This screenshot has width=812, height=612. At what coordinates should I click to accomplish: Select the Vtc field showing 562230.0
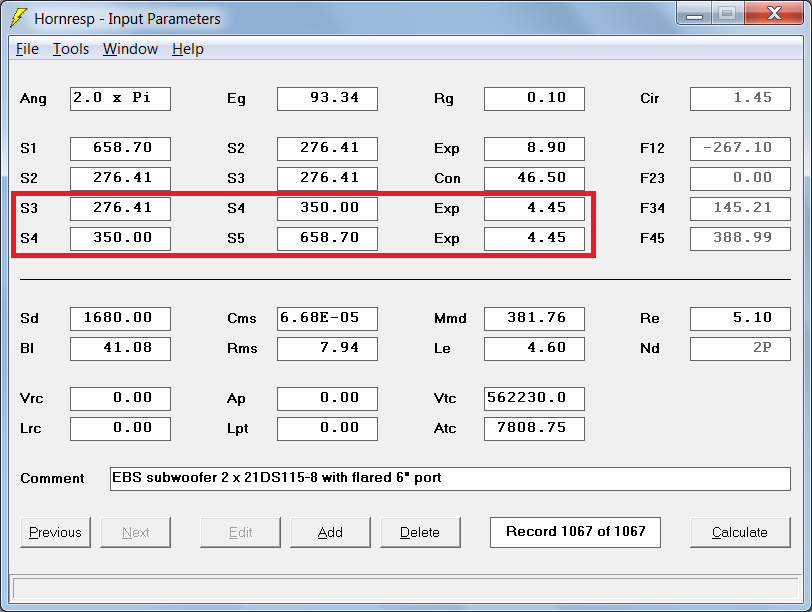coord(534,399)
